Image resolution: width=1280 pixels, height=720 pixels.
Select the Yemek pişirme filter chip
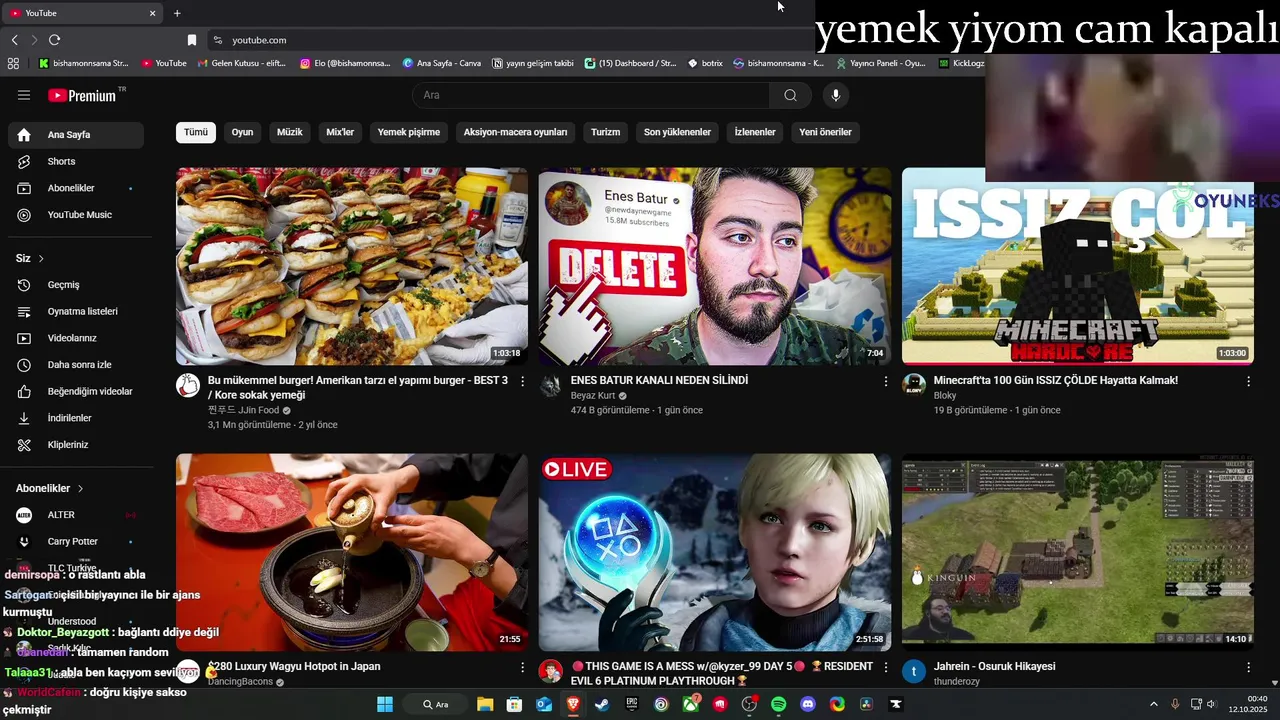point(409,132)
